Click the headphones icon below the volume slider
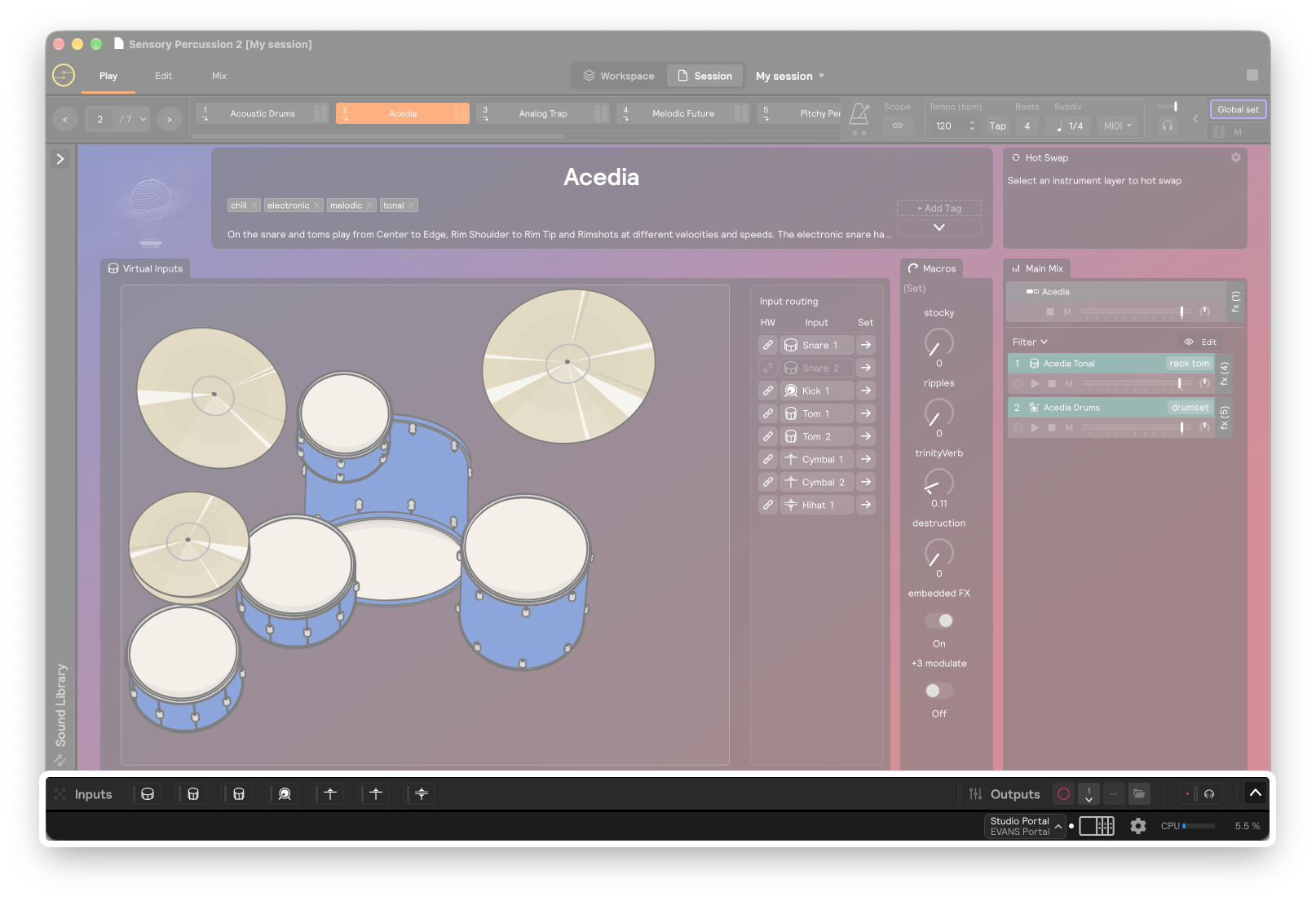 [x=1168, y=126]
